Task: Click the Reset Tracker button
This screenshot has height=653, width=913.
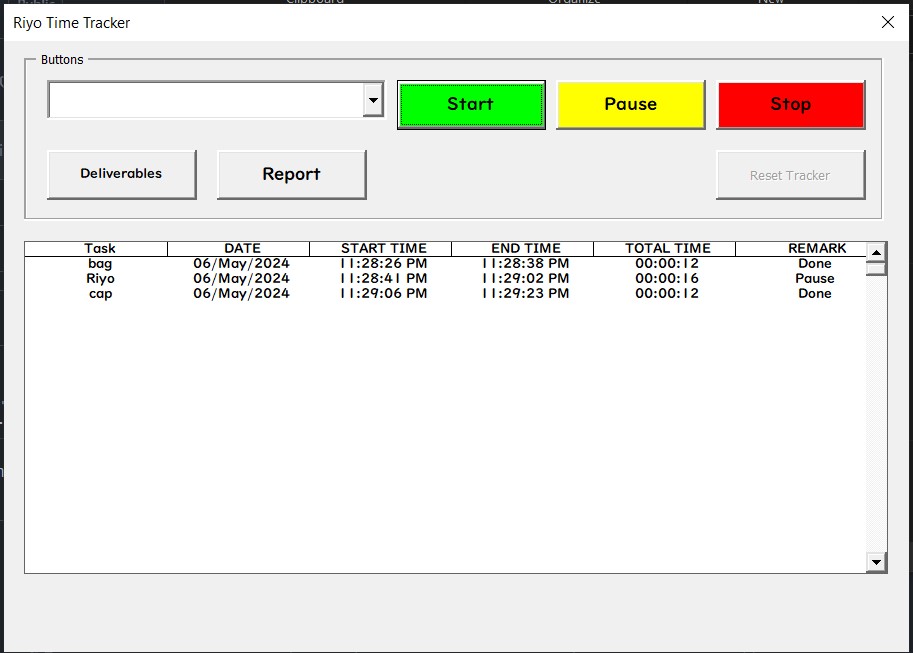Action: (791, 175)
